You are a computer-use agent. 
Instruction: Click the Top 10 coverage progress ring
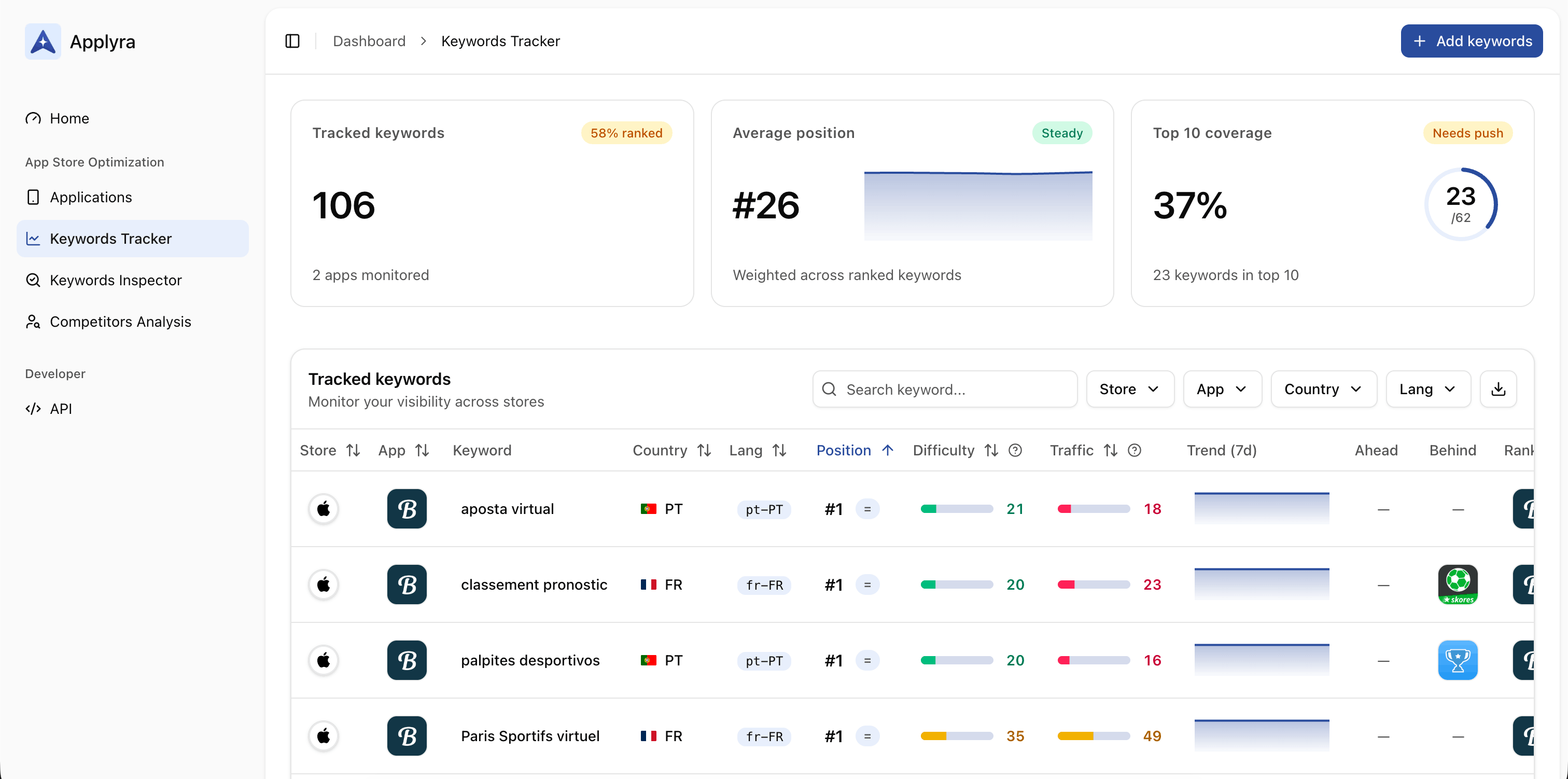1461,204
